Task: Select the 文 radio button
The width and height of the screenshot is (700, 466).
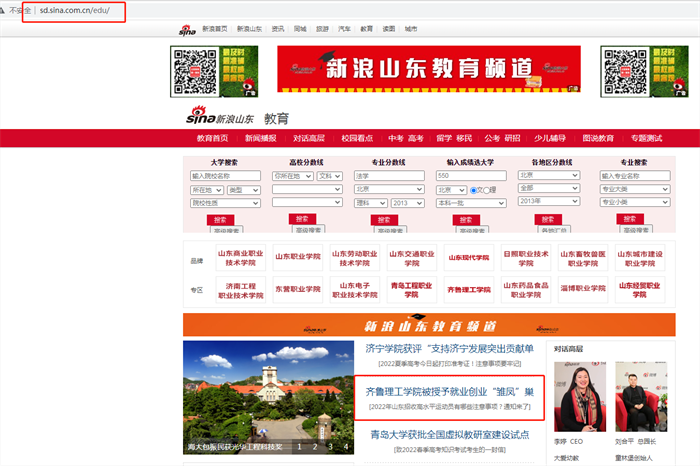Action: (x=473, y=188)
